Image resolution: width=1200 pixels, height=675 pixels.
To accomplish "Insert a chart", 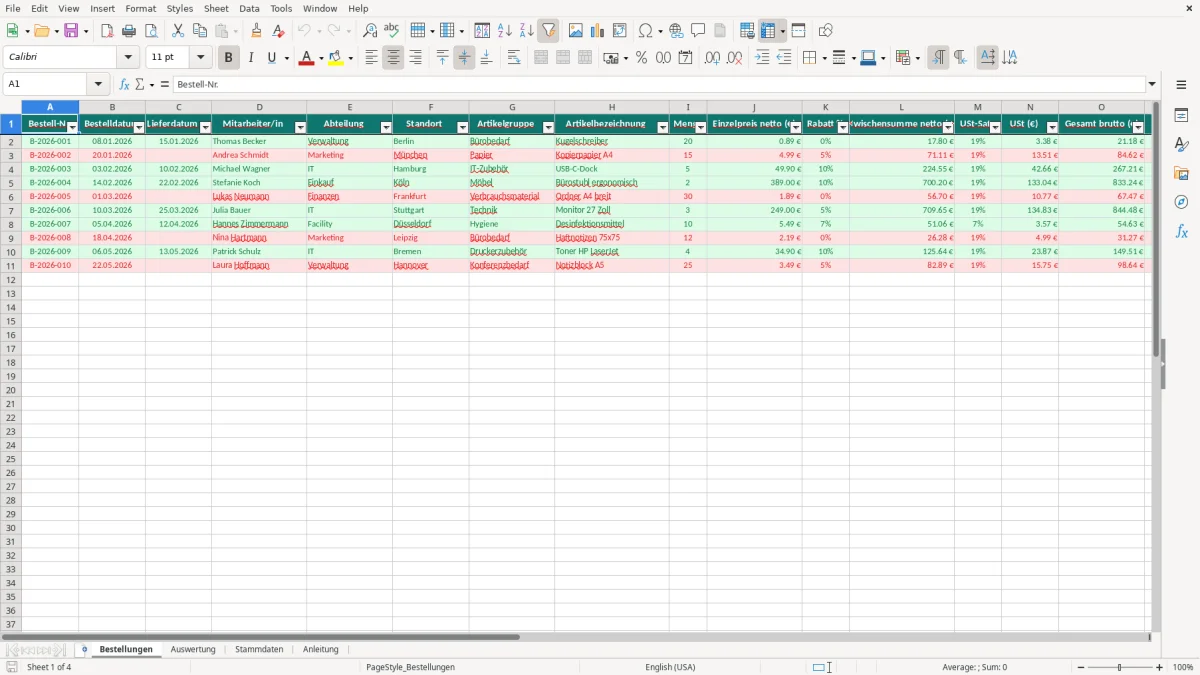I will pos(598,31).
